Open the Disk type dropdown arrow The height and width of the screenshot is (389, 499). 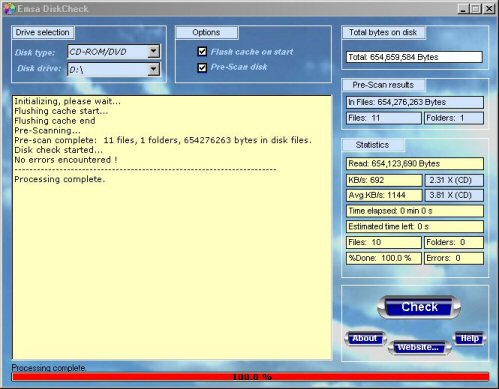click(x=153, y=51)
